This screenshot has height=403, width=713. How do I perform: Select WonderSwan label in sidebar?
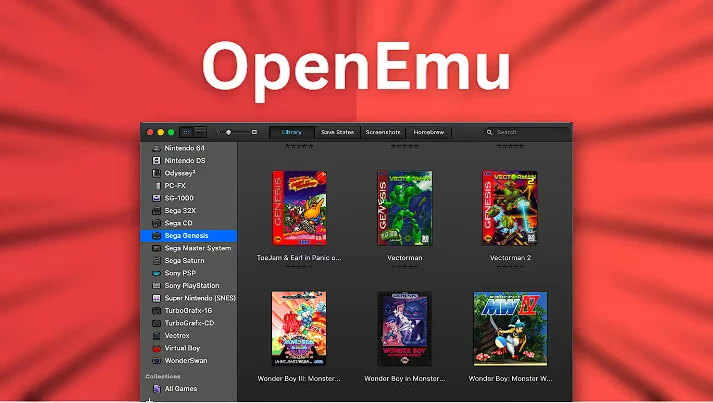[x=186, y=361]
